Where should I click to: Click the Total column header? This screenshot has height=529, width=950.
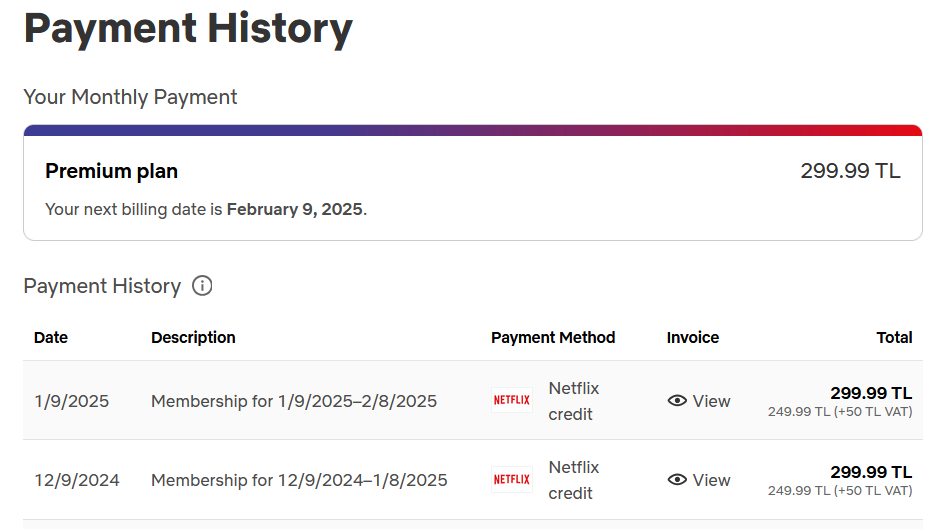894,337
